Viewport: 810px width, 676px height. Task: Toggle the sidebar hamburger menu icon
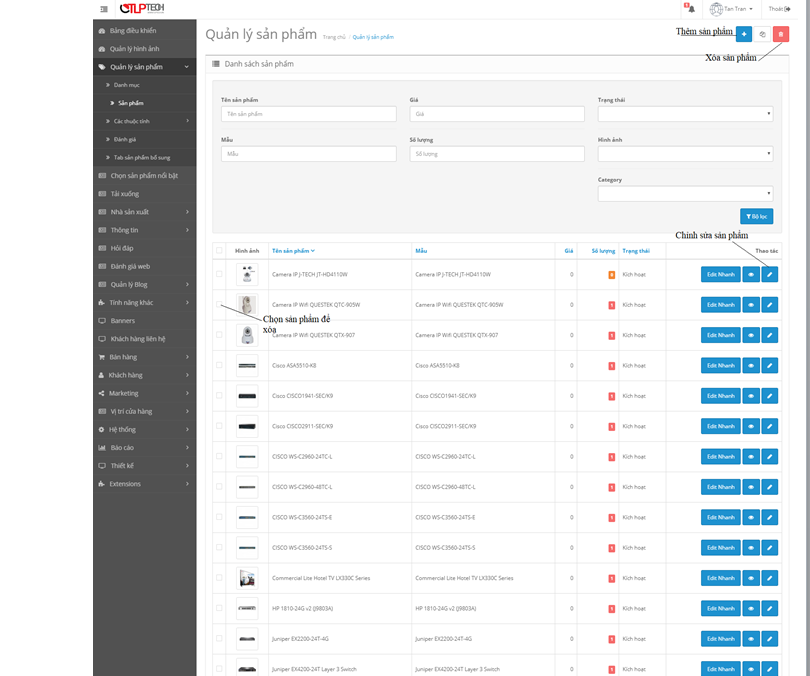tap(104, 9)
